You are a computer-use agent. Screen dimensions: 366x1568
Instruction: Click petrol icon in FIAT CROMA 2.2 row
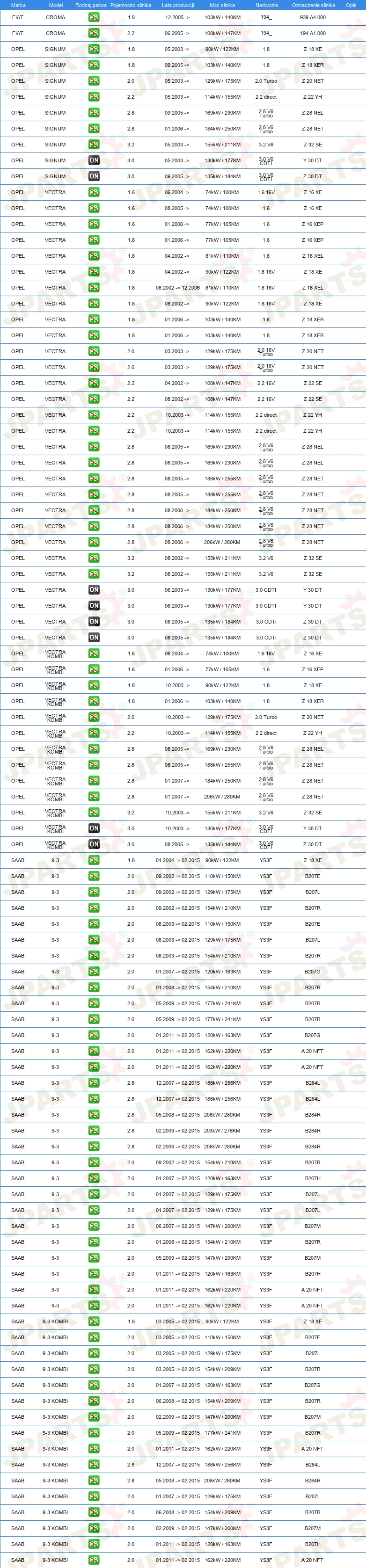pyautogui.click(x=94, y=34)
